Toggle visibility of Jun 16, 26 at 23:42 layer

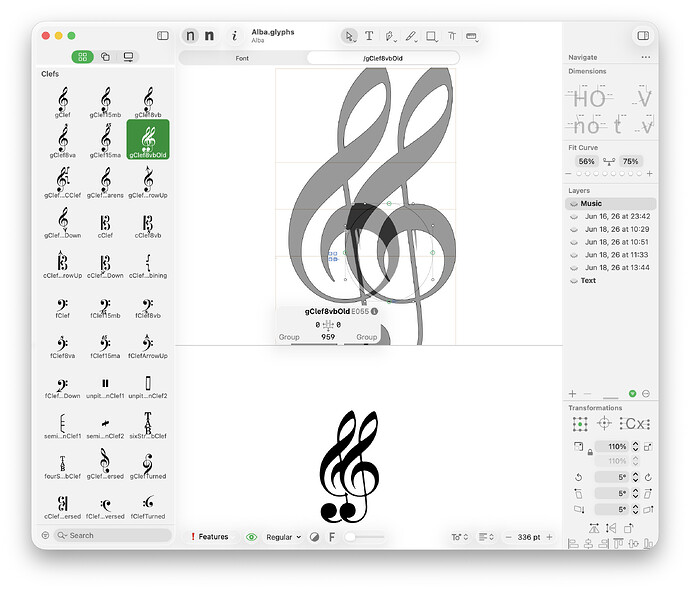point(573,217)
